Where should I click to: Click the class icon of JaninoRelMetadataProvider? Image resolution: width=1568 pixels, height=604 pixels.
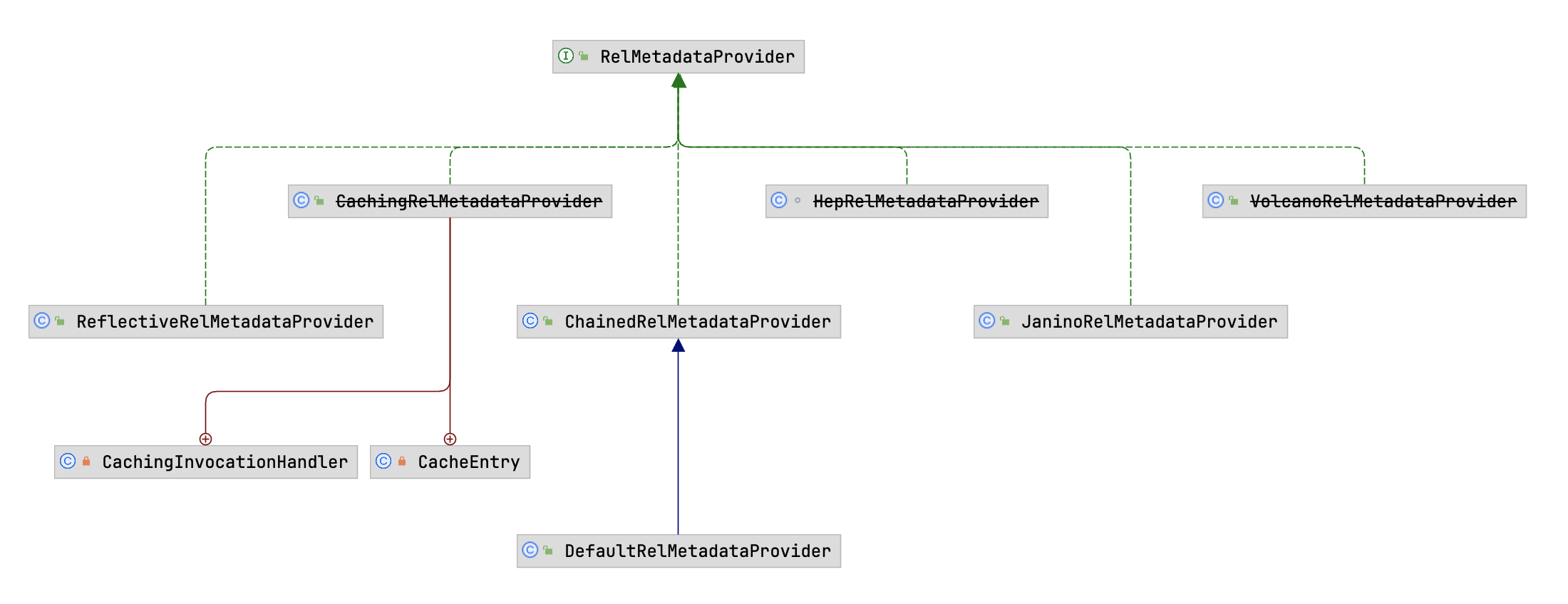987,321
